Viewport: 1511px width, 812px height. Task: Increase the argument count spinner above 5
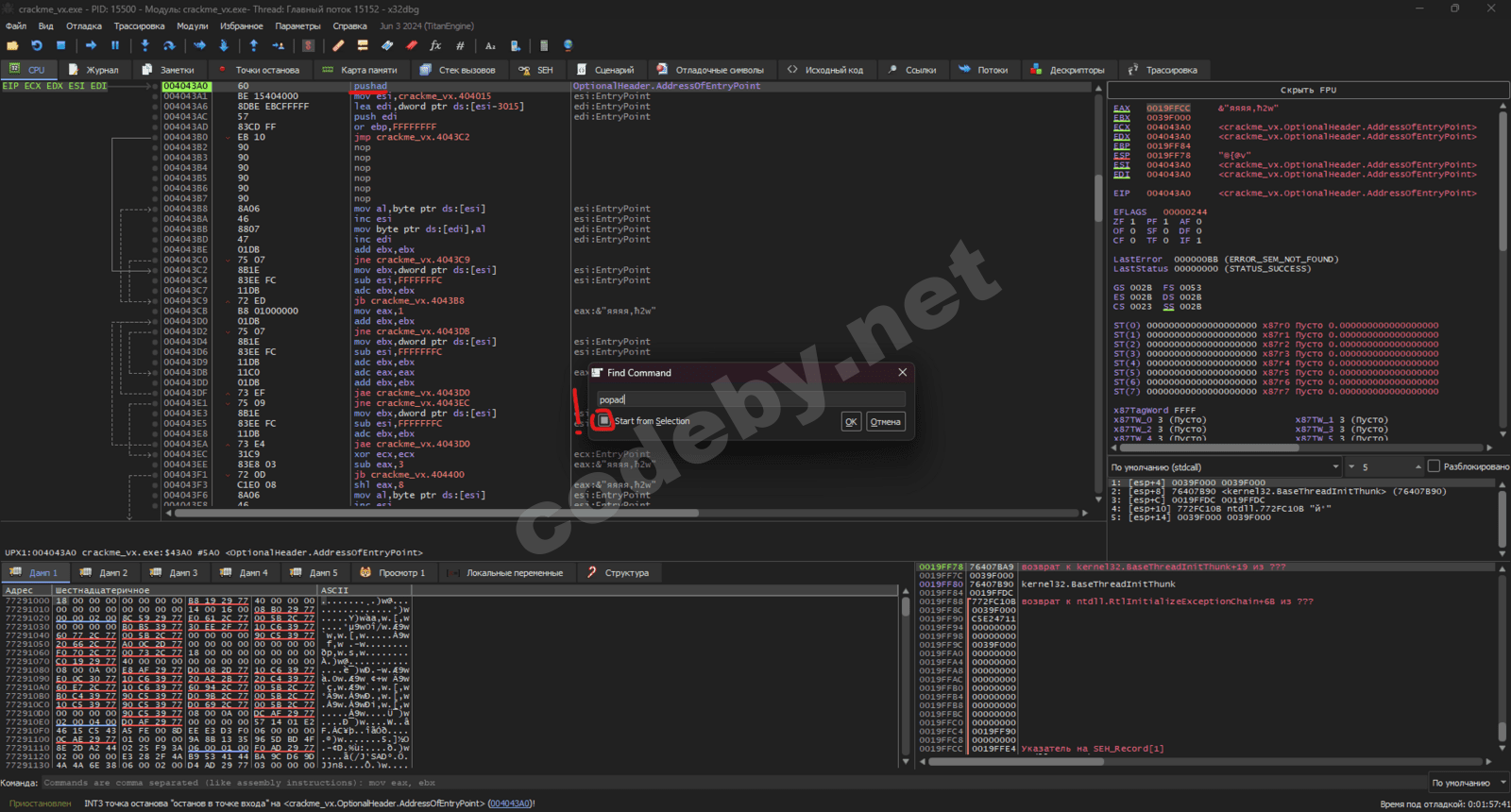point(1418,464)
